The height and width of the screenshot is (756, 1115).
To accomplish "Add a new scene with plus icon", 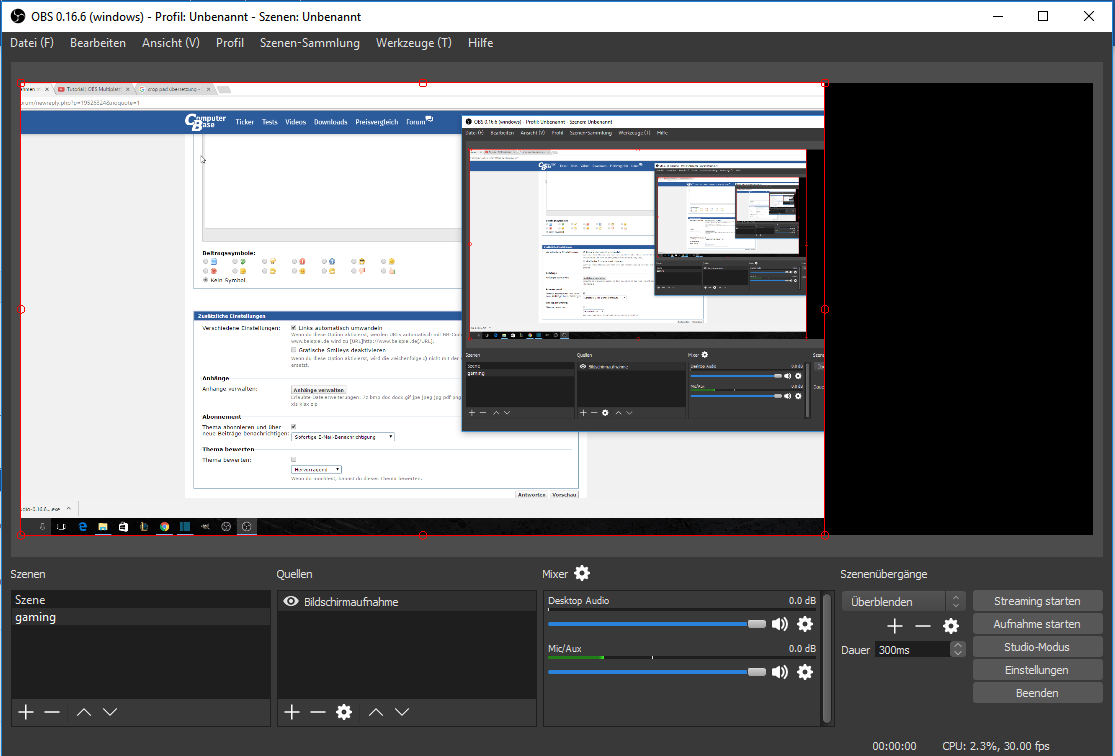I will click(x=26, y=712).
